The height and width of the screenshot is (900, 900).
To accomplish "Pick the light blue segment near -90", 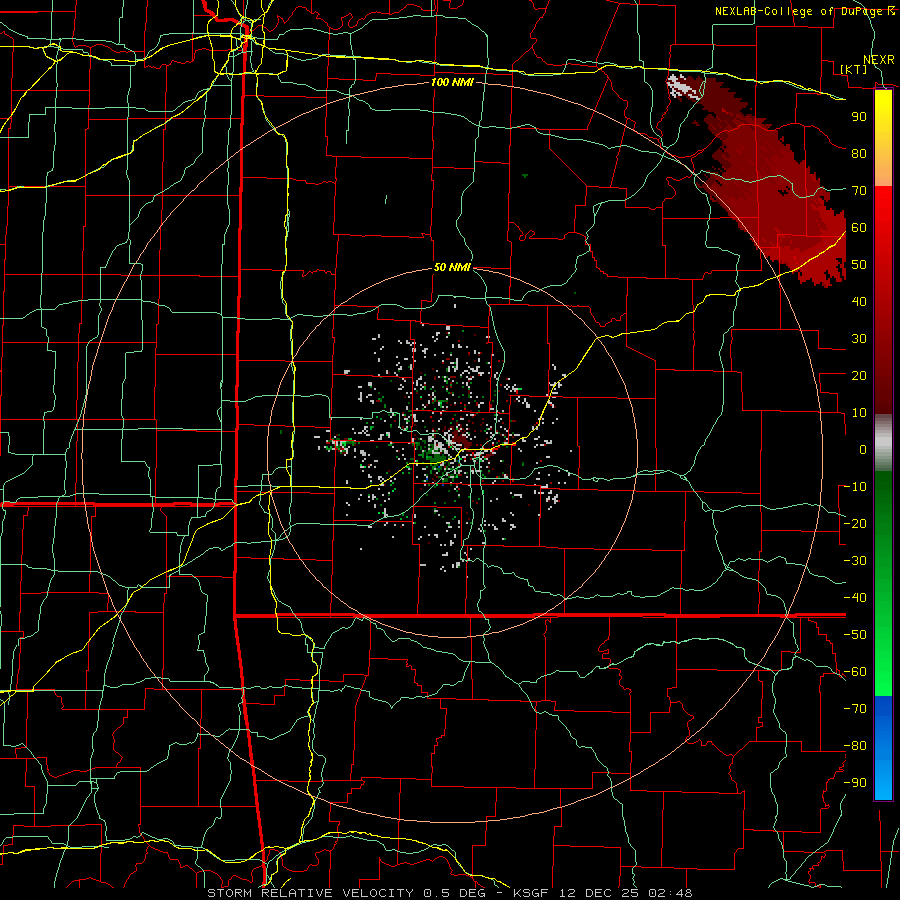I will click(x=883, y=783).
